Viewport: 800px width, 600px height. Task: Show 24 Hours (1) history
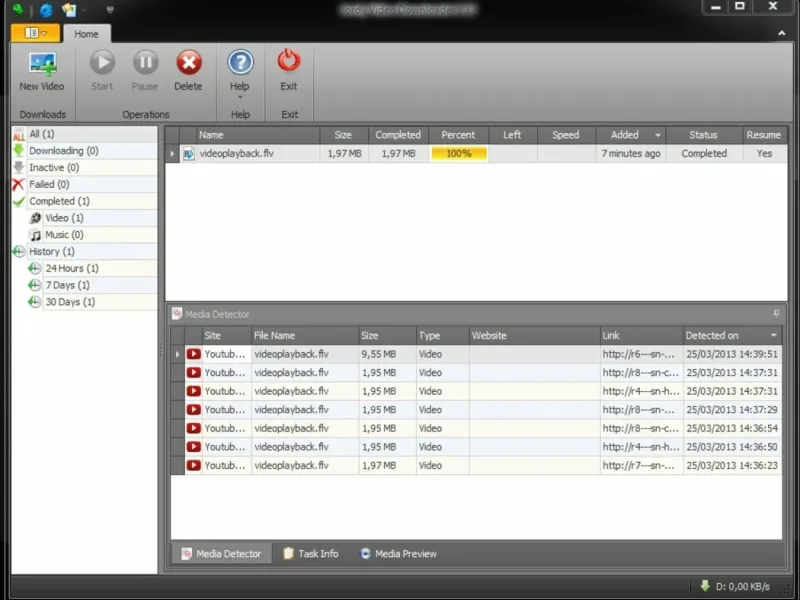92,268
